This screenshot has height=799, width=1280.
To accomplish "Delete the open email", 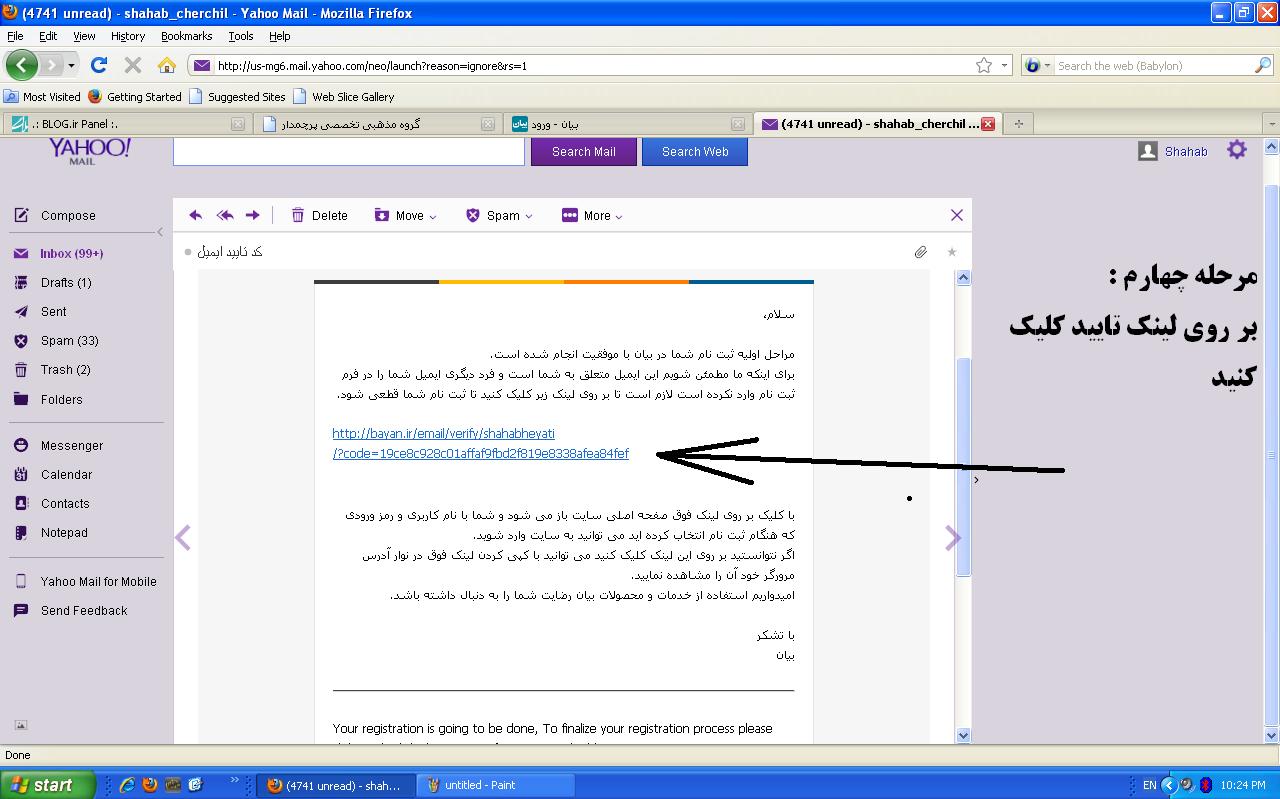I will 319,215.
